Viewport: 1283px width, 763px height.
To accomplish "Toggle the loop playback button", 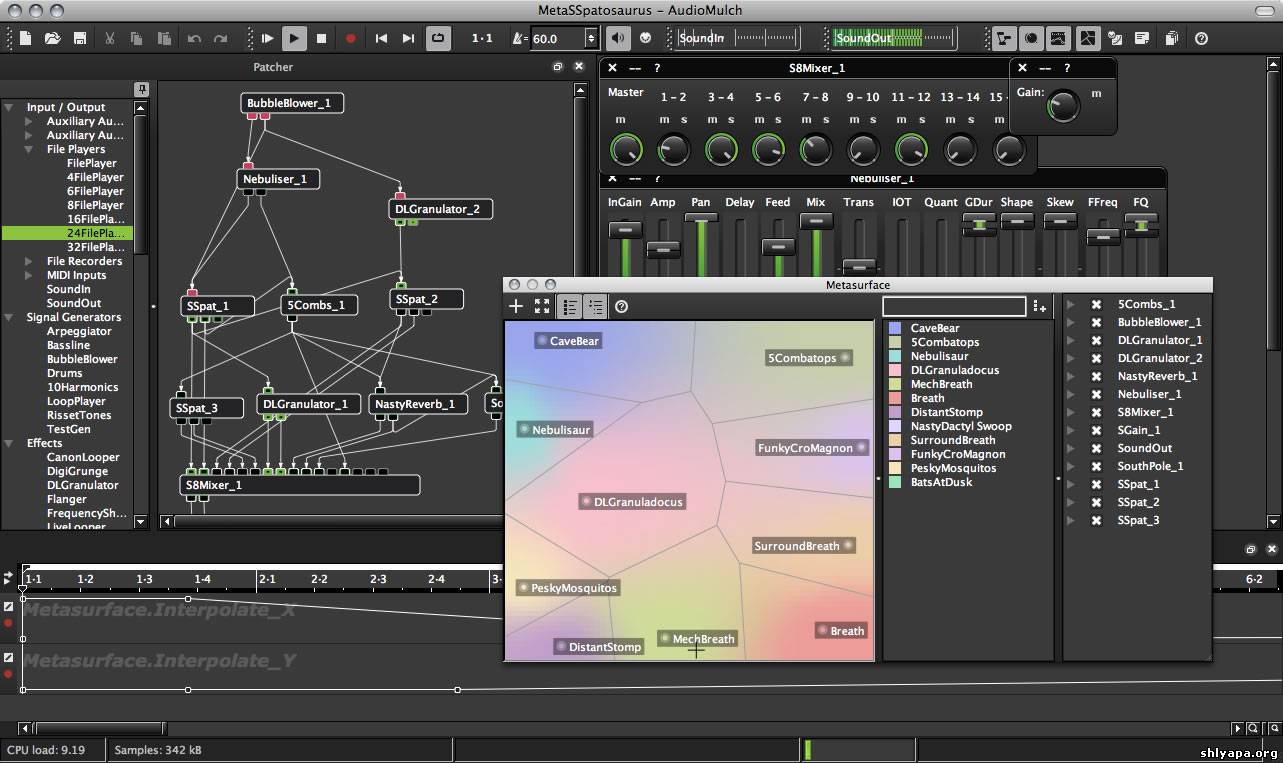I will [x=438, y=39].
